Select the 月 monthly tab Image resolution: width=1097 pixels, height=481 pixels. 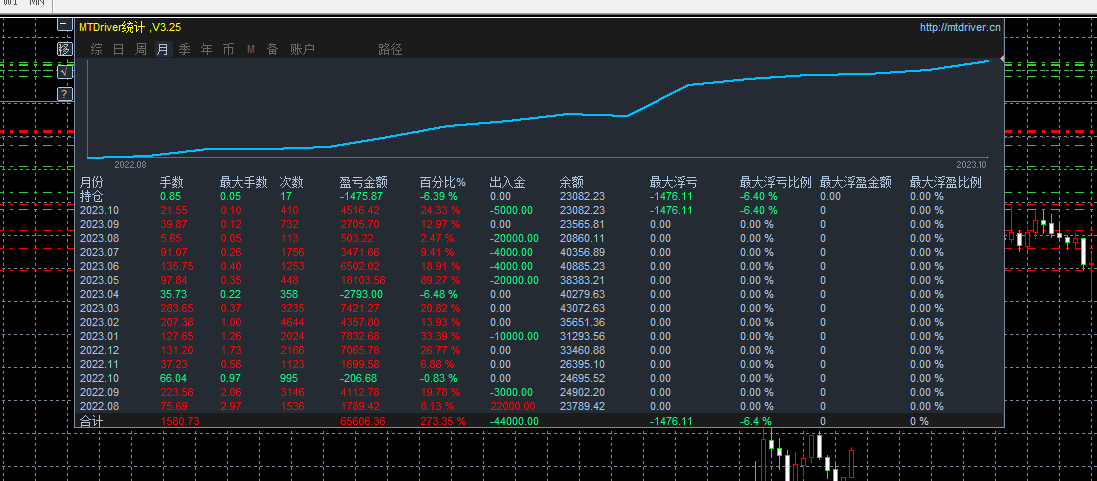162,49
